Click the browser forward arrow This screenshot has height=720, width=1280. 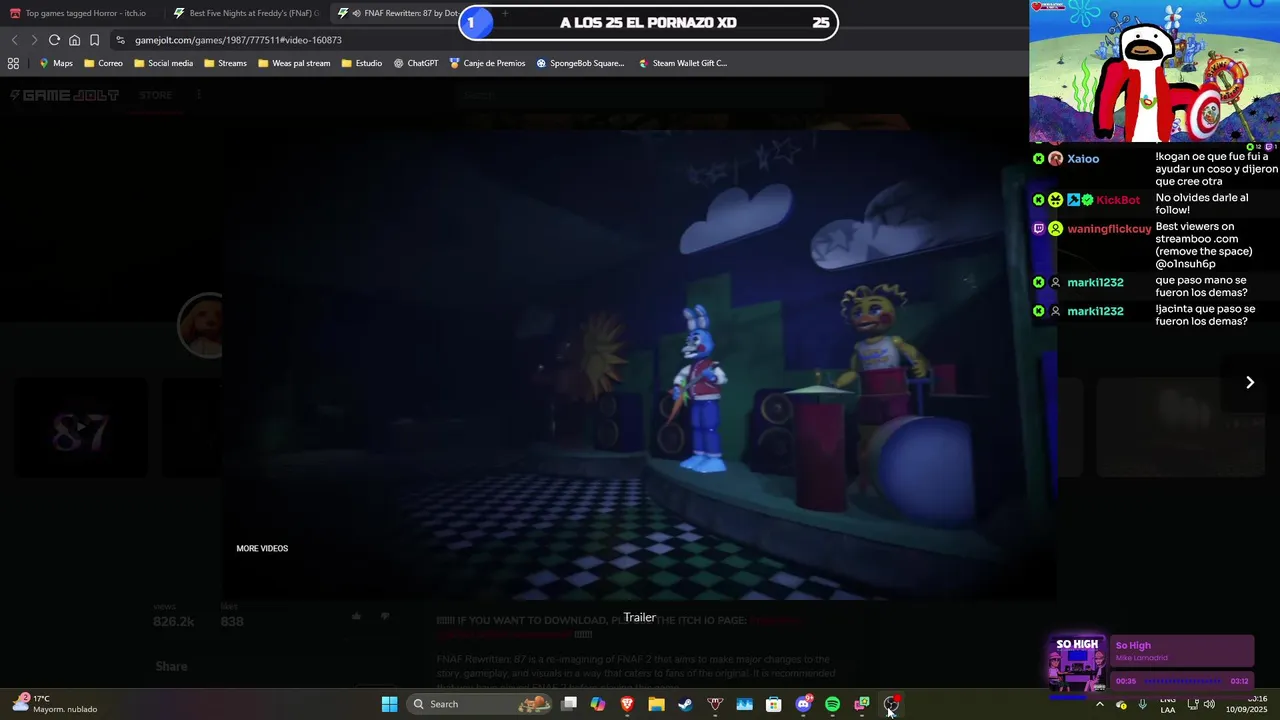(x=34, y=40)
